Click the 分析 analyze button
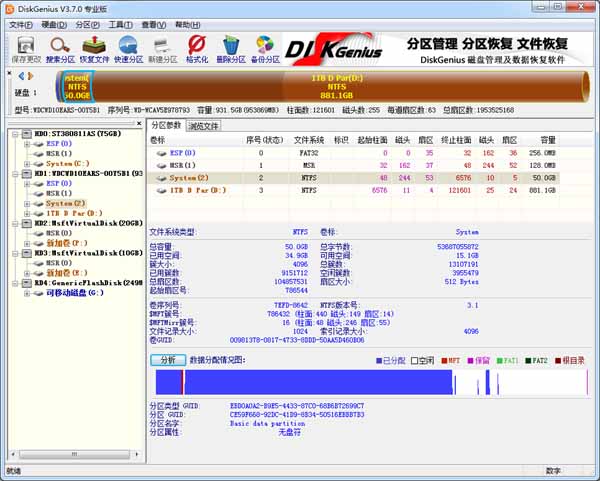Viewport: 600px width, 481px height. (168, 359)
